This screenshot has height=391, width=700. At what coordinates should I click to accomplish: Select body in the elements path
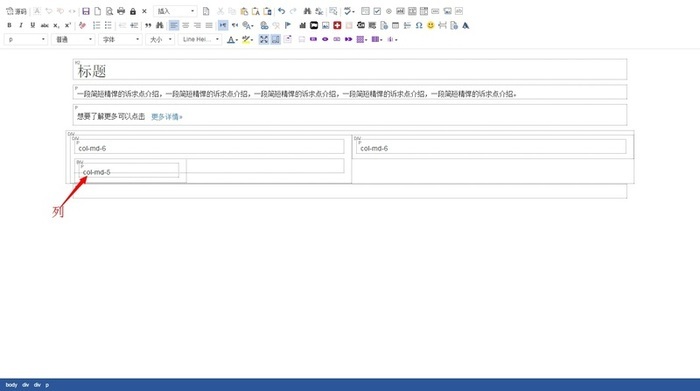[12, 385]
